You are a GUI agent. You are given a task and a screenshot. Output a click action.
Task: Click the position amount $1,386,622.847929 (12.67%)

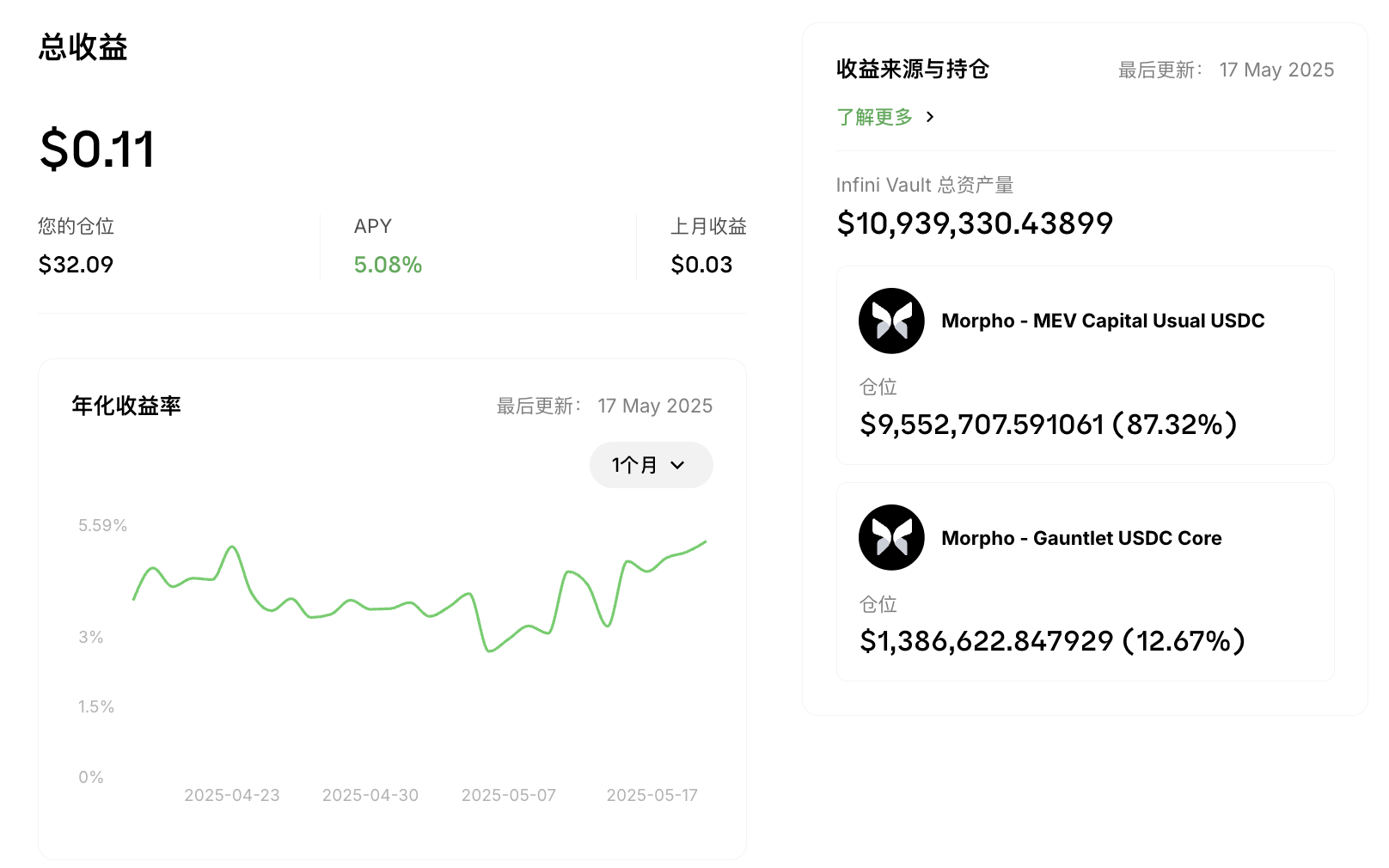tap(1053, 640)
